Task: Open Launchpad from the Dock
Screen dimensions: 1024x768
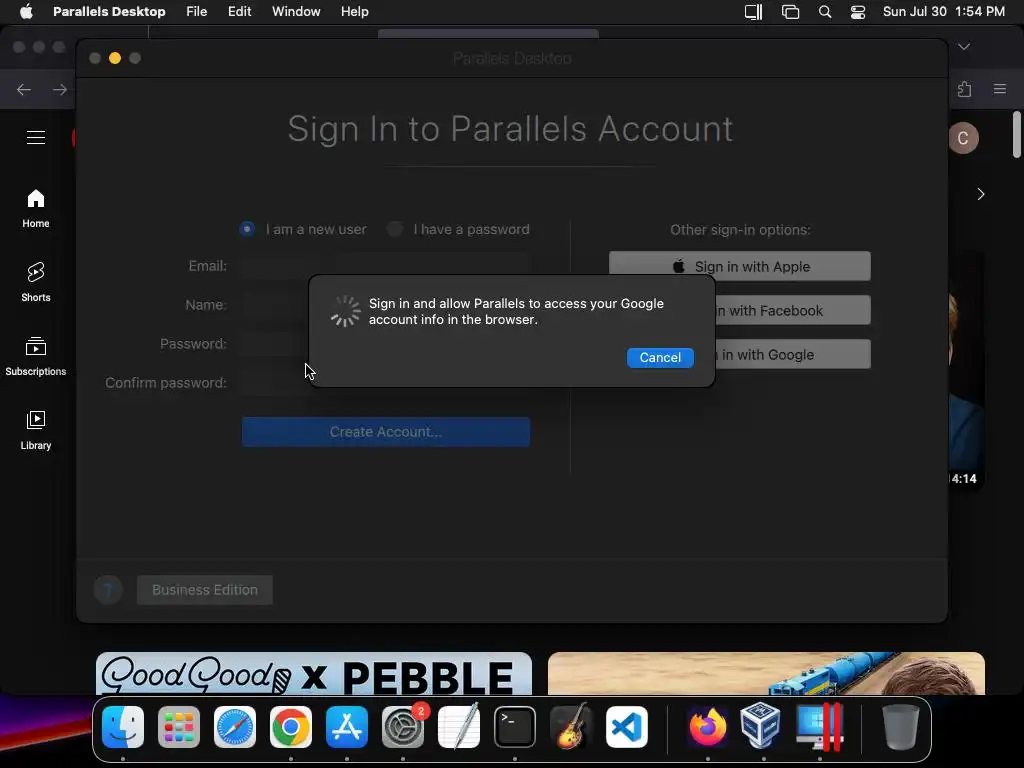Action: tap(179, 727)
